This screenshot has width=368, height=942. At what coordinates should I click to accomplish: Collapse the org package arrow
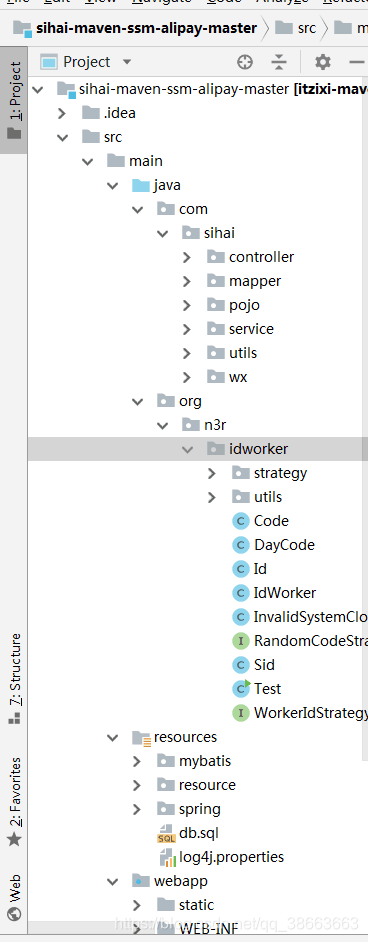pyautogui.click(x=137, y=401)
